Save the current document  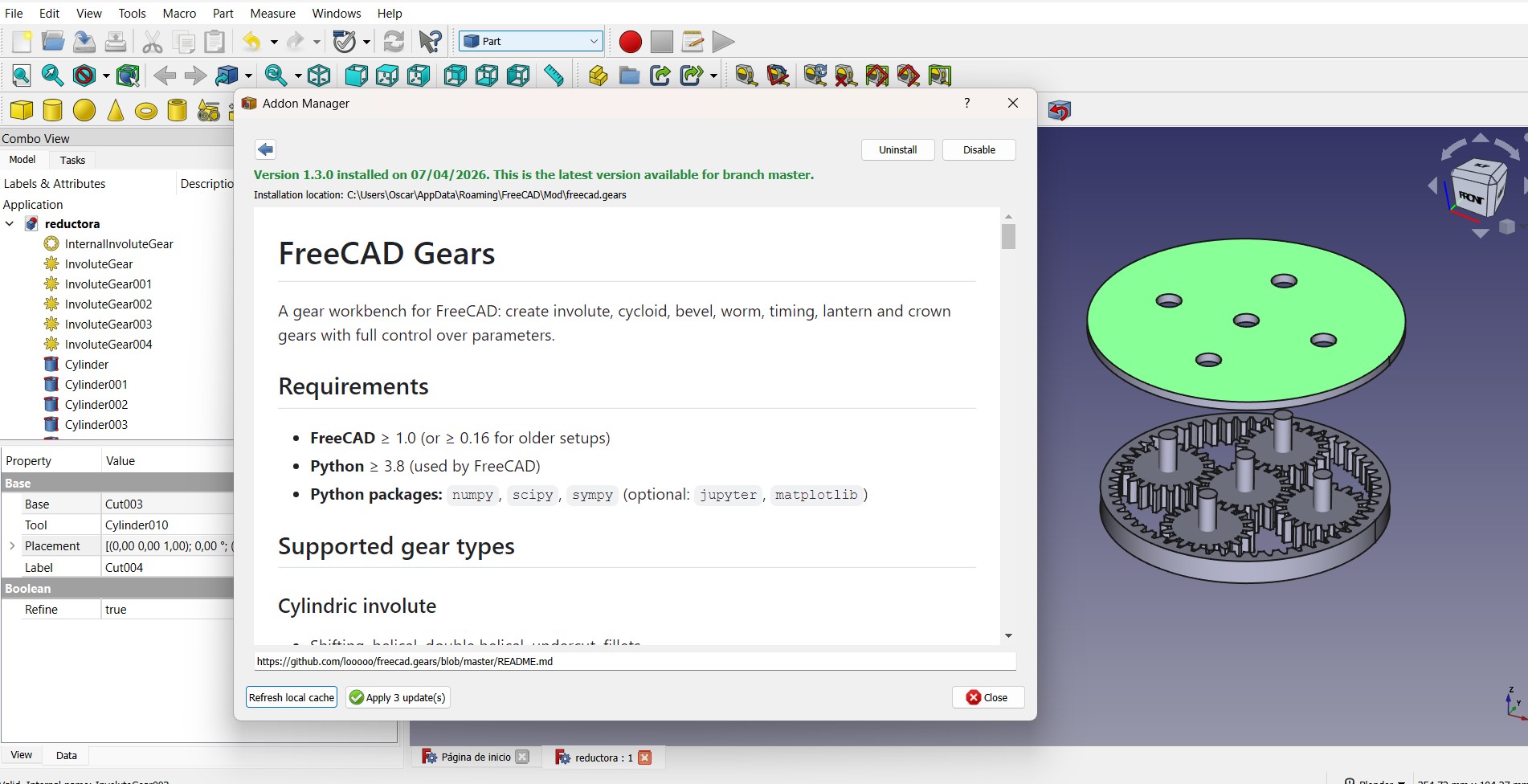[x=84, y=41]
